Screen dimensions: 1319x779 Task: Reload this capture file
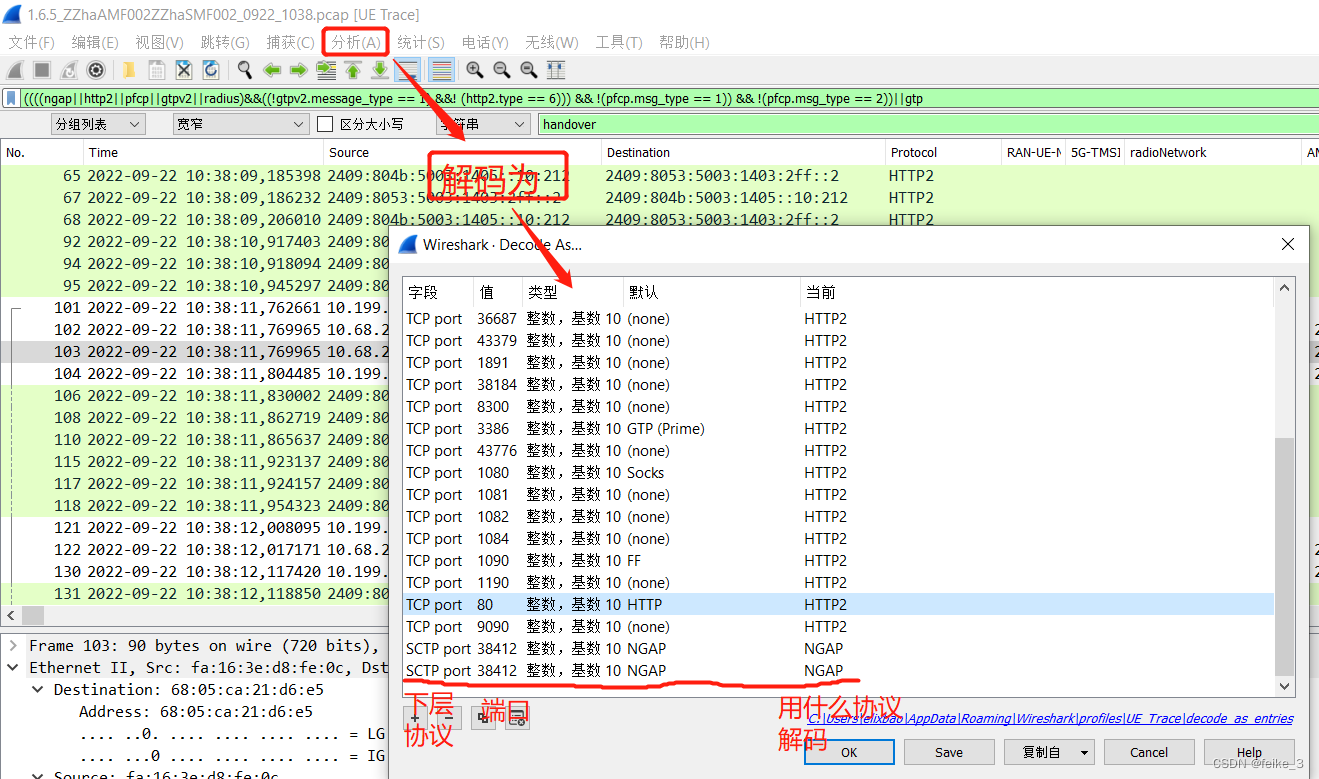click(x=211, y=70)
